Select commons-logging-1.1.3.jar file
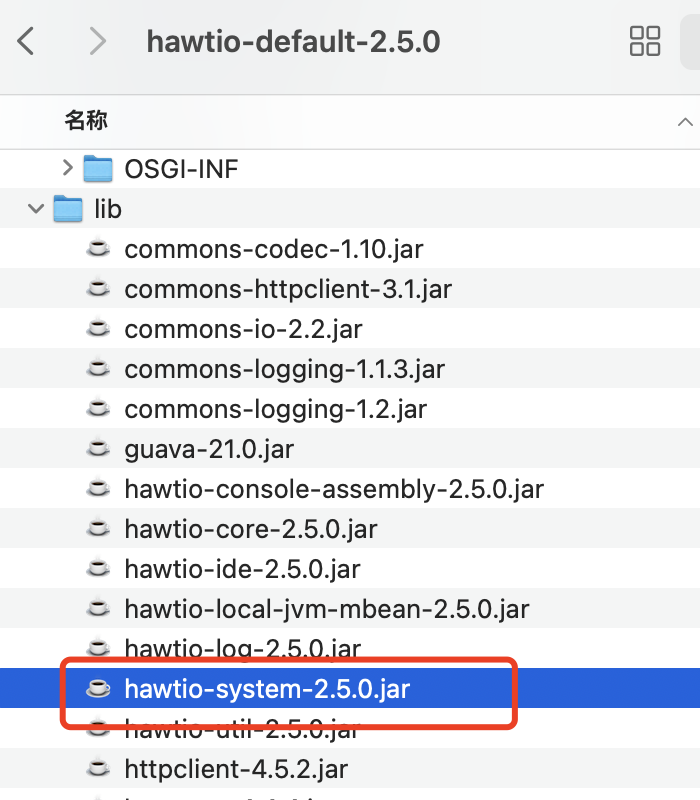This screenshot has width=700, height=800. pyautogui.click(x=284, y=369)
